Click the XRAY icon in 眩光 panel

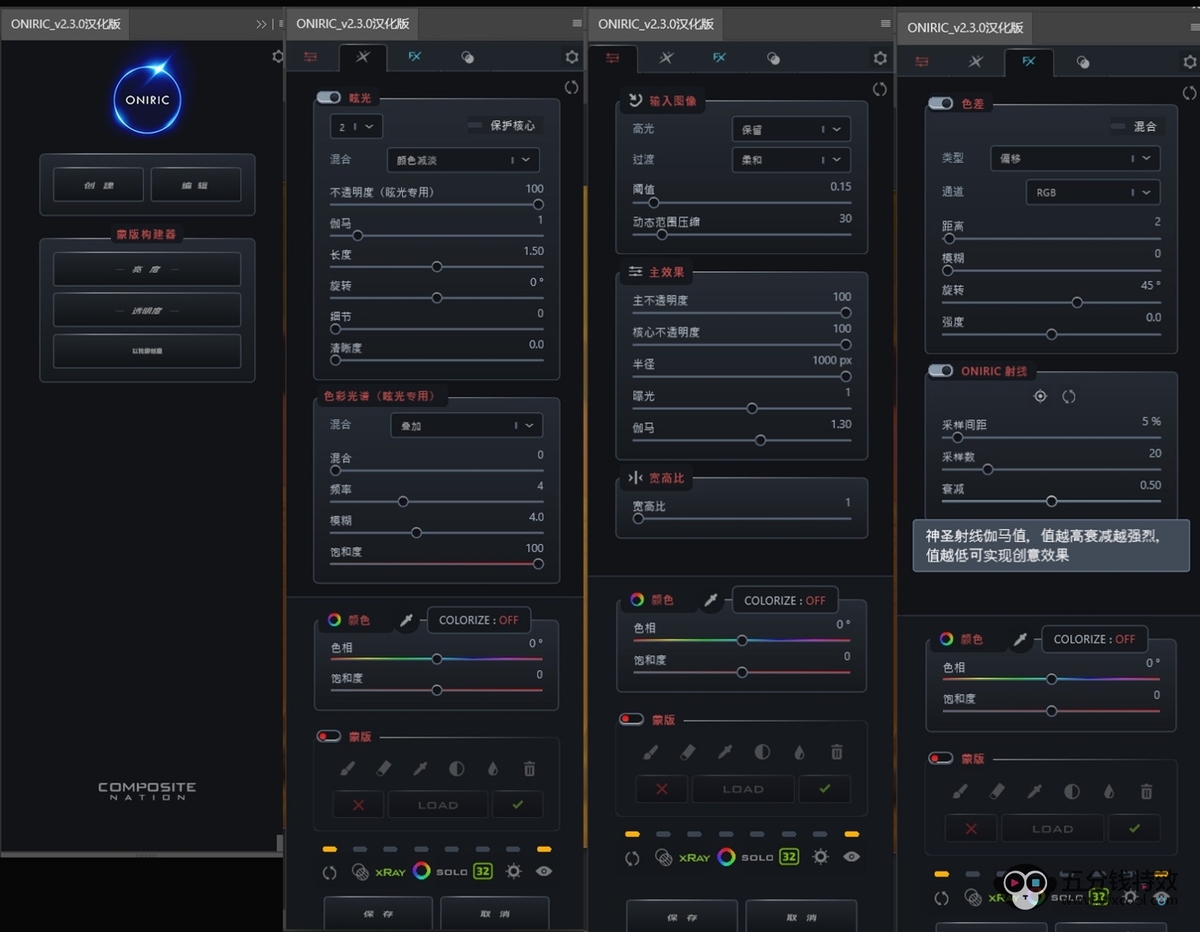pyautogui.click(x=390, y=872)
